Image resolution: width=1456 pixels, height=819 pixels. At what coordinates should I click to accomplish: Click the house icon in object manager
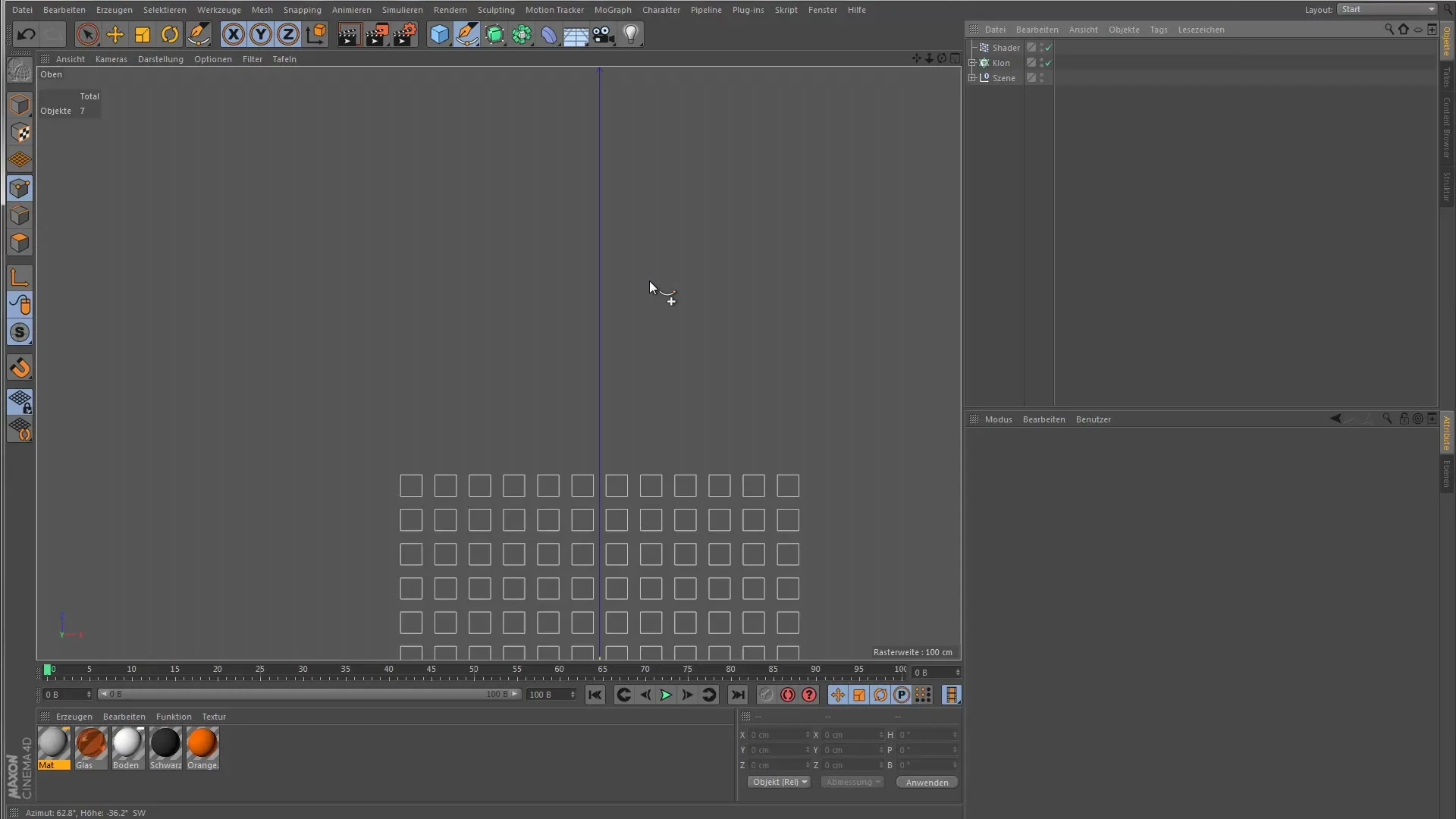(1403, 29)
